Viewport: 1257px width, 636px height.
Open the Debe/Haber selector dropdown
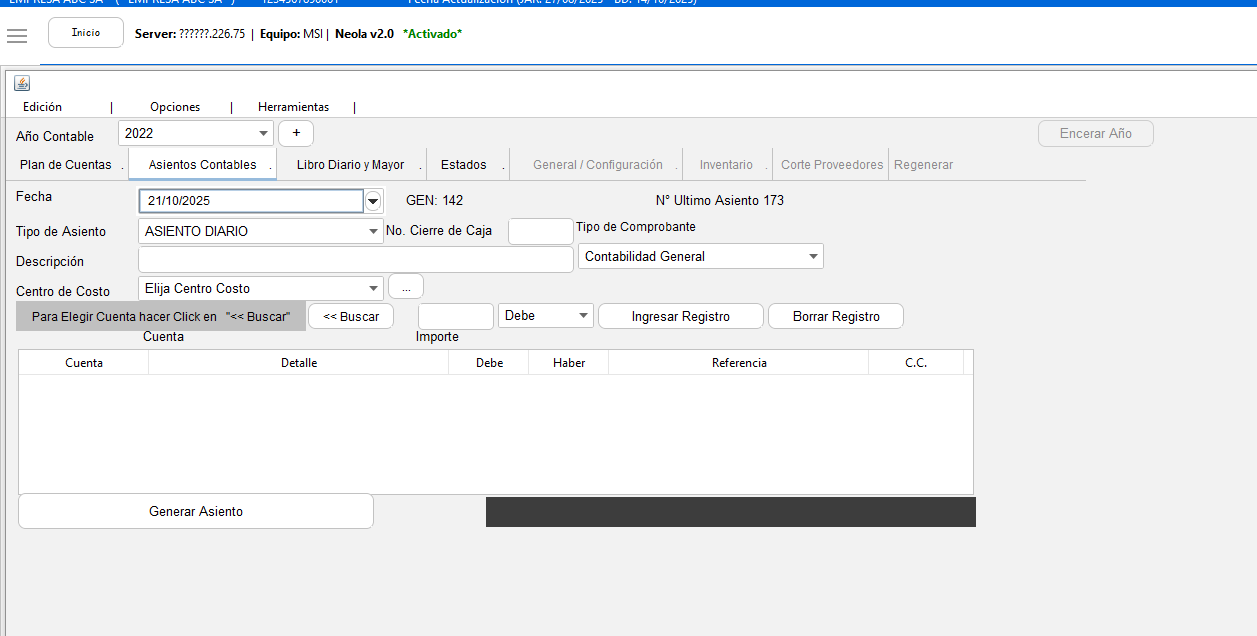[x=583, y=316]
